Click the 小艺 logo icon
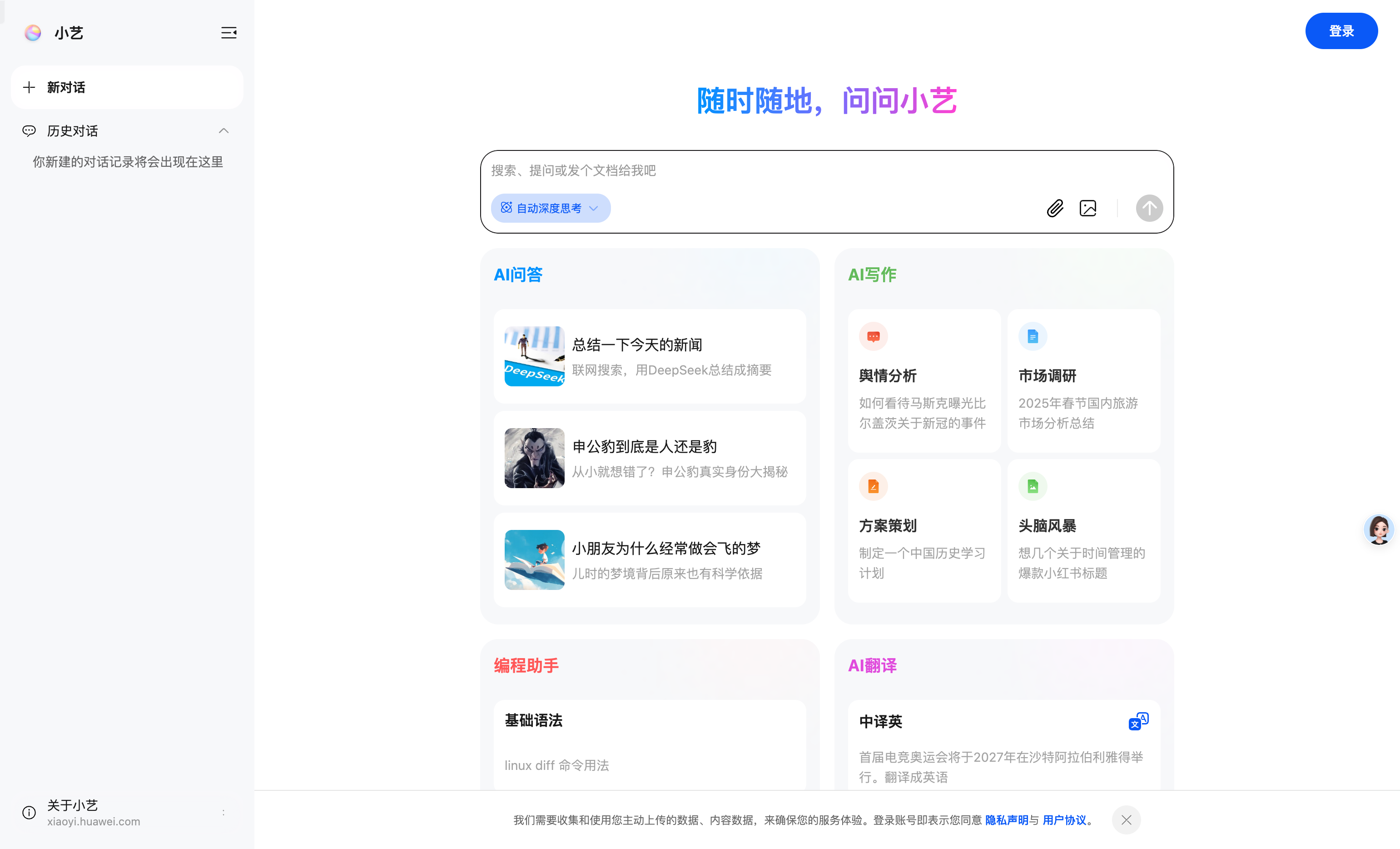 [32, 33]
